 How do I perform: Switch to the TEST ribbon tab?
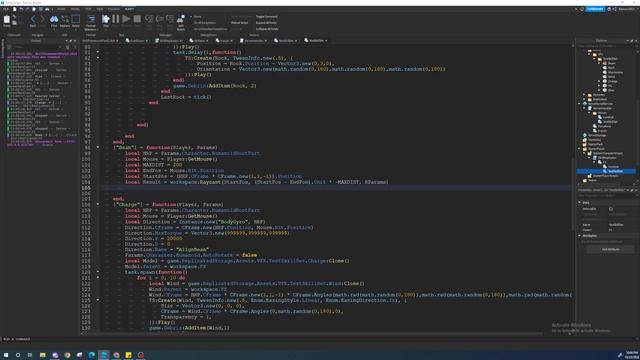tap(88, 9)
